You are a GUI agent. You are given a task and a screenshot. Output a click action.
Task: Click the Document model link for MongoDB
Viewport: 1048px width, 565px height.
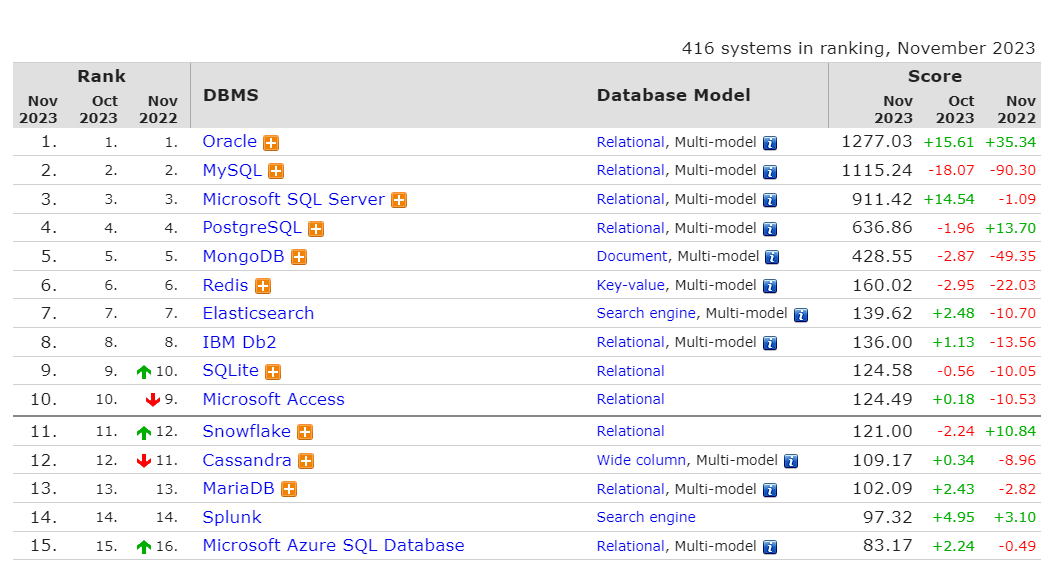tap(632, 256)
